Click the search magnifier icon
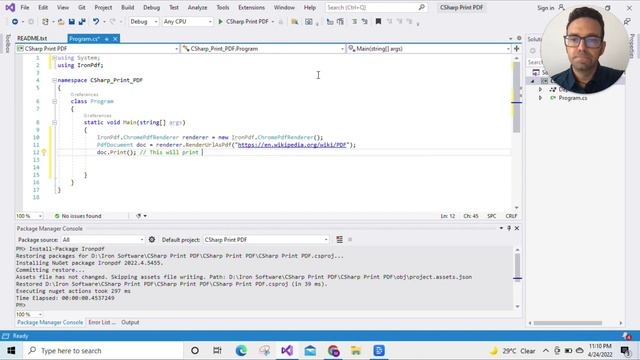This screenshot has height=360, width=640. pos(422,7)
